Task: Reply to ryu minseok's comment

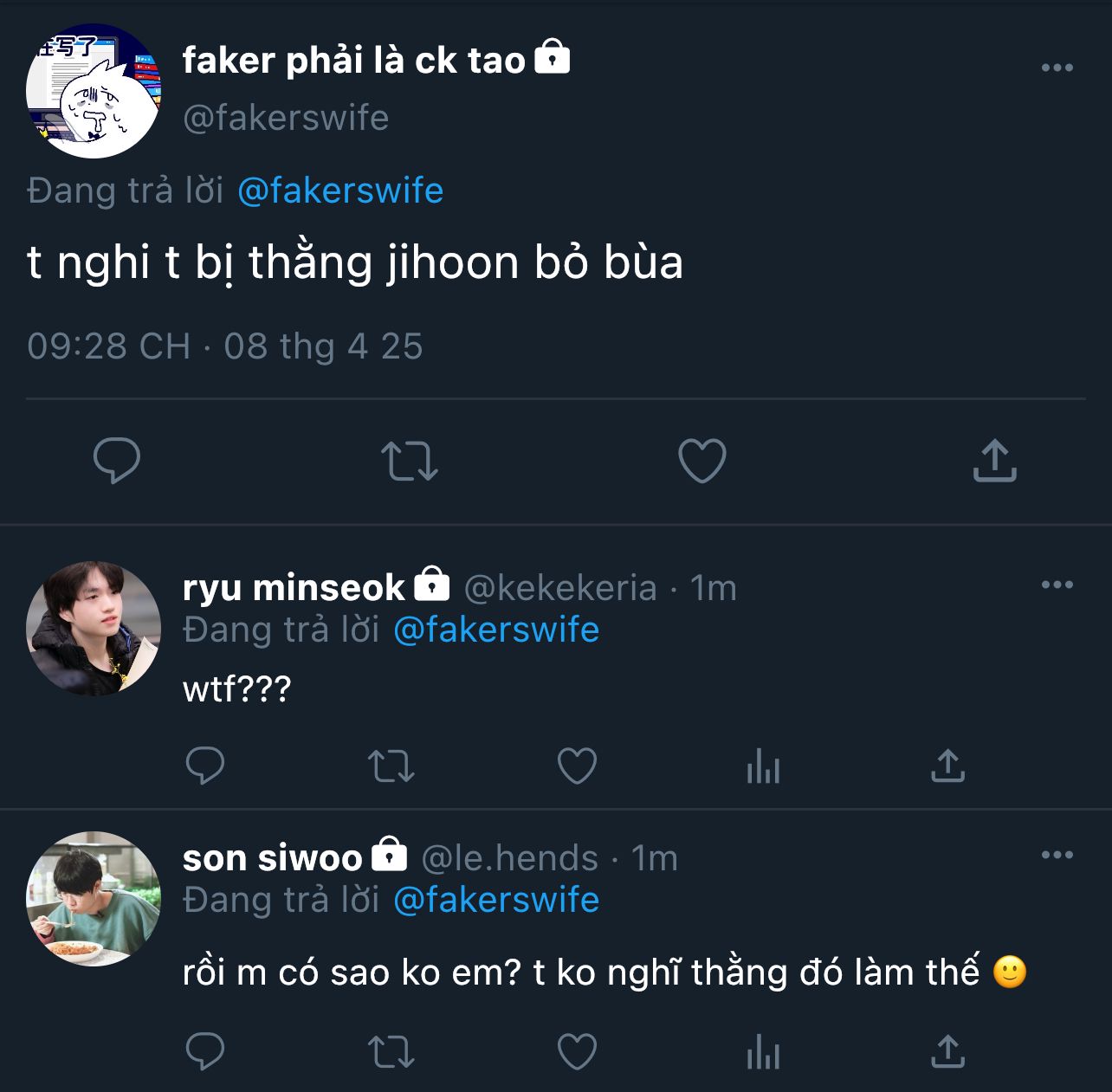Action: [x=205, y=766]
